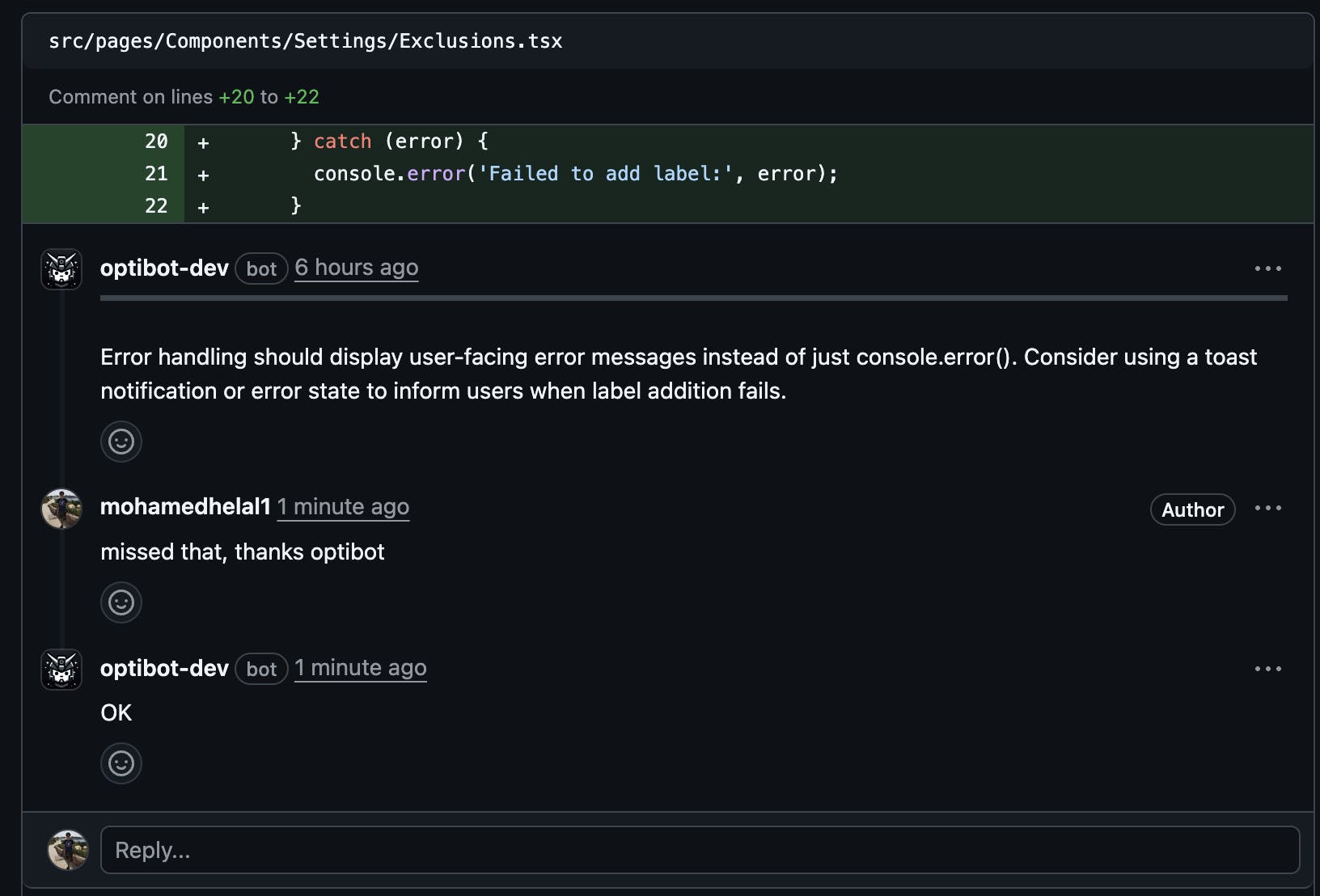Open options menu for the "OK" reply

tap(1267, 669)
